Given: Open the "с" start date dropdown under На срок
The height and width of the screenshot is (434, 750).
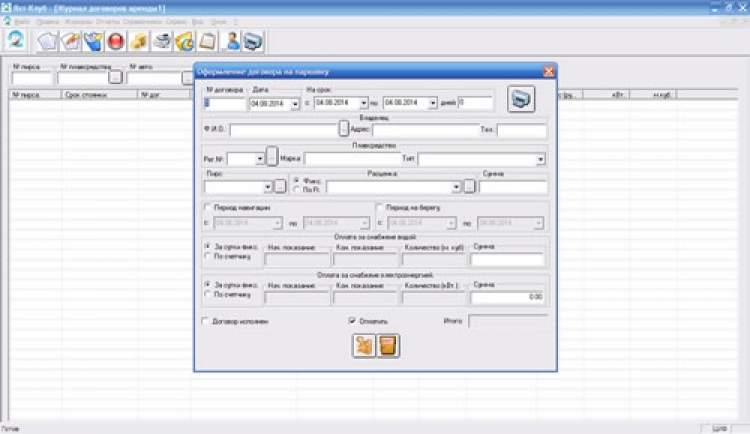Looking at the screenshot, I should coord(364,103).
